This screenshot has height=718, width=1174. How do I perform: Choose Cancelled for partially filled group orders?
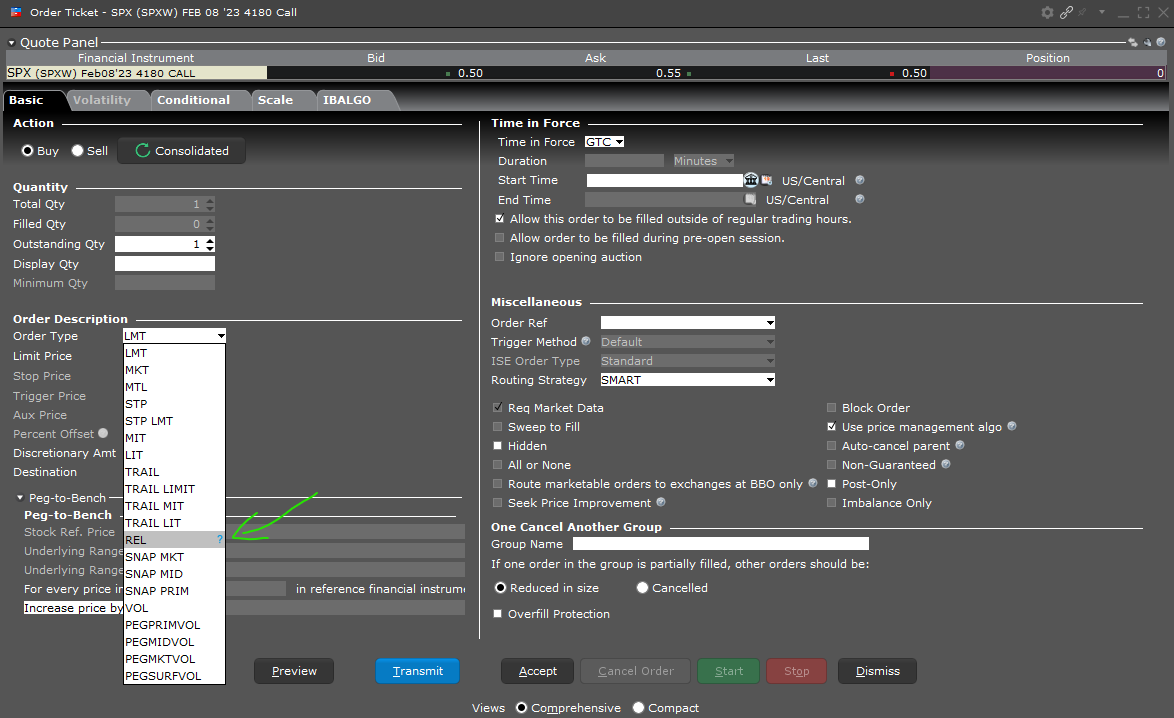click(641, 587)
